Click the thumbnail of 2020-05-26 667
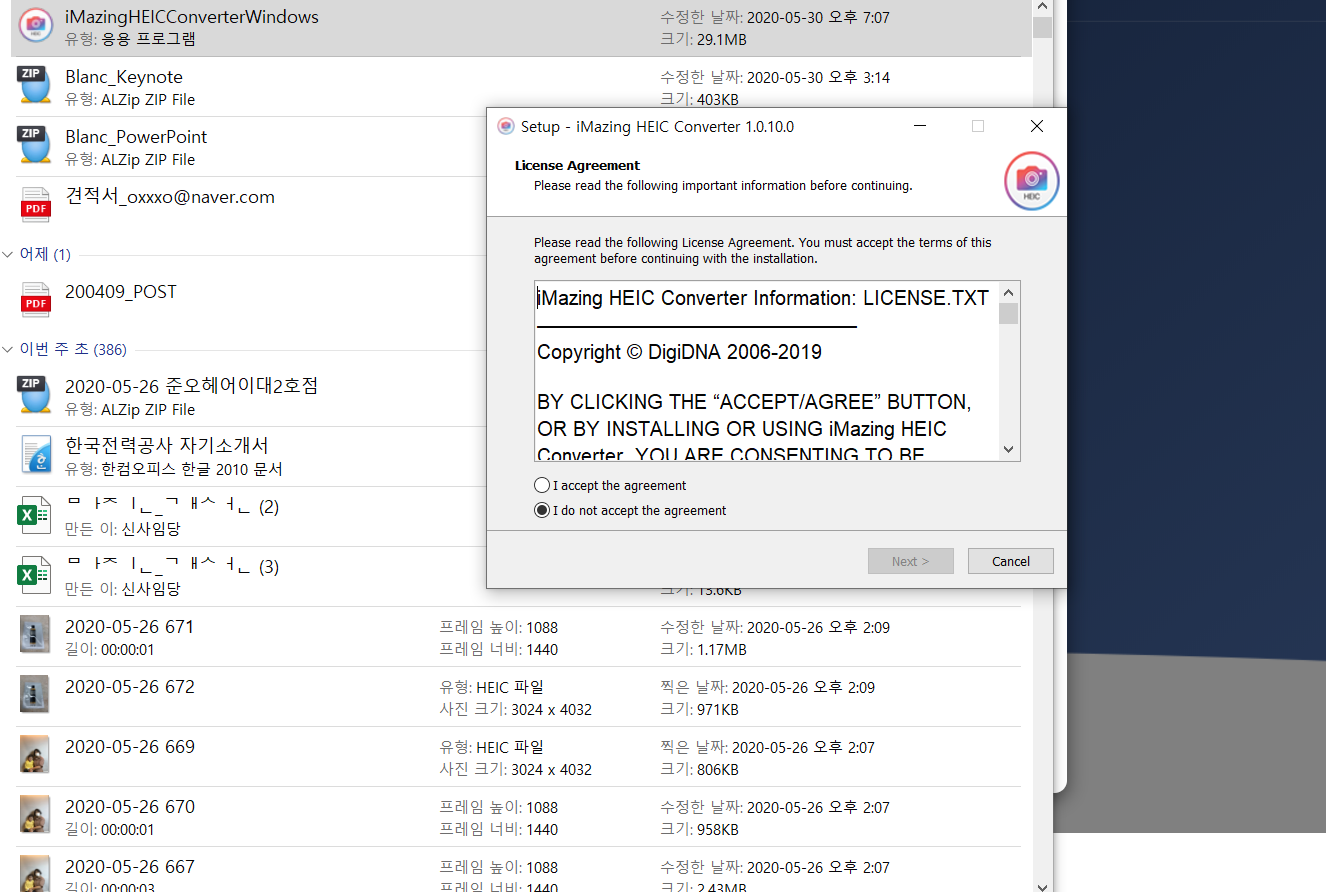The width and height of the screenshot is (1326, 892). pyautogui.click(x=34, y=872)
